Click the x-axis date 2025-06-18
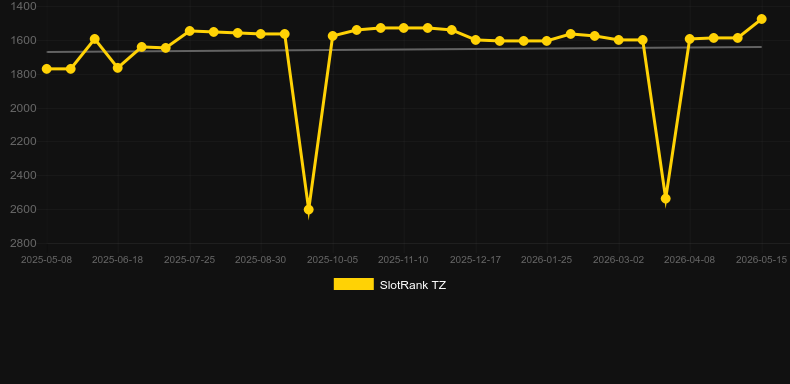This screenshot has height=384, width=790. coord(118,260)
